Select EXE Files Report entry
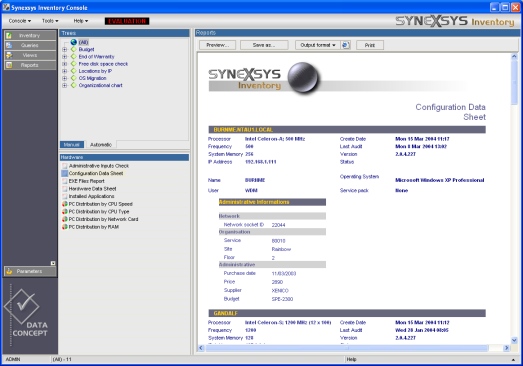The height and width of the screenshot is (366, 523). [x=87, y=181]
